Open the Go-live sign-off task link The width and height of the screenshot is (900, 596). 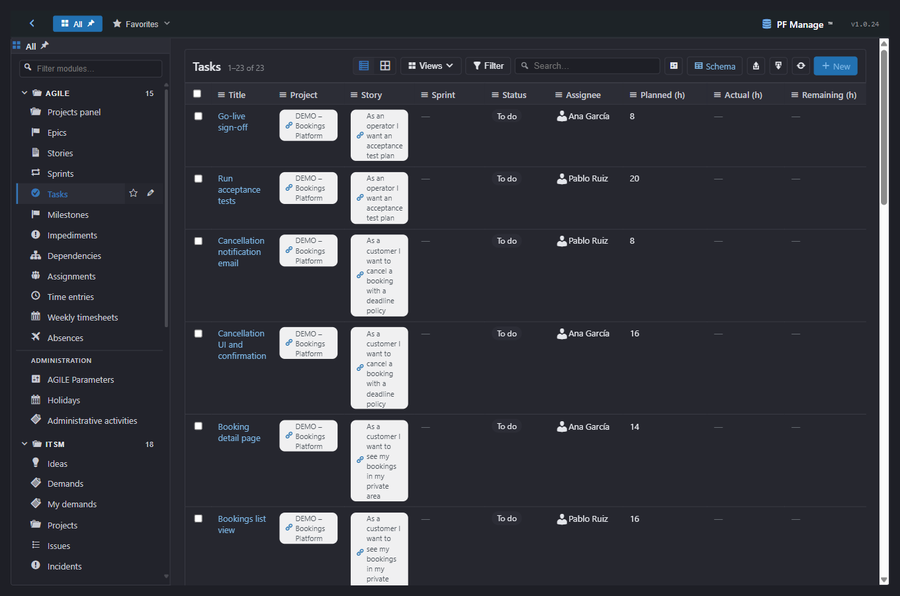pyautogui.click(x=232, y=122)
